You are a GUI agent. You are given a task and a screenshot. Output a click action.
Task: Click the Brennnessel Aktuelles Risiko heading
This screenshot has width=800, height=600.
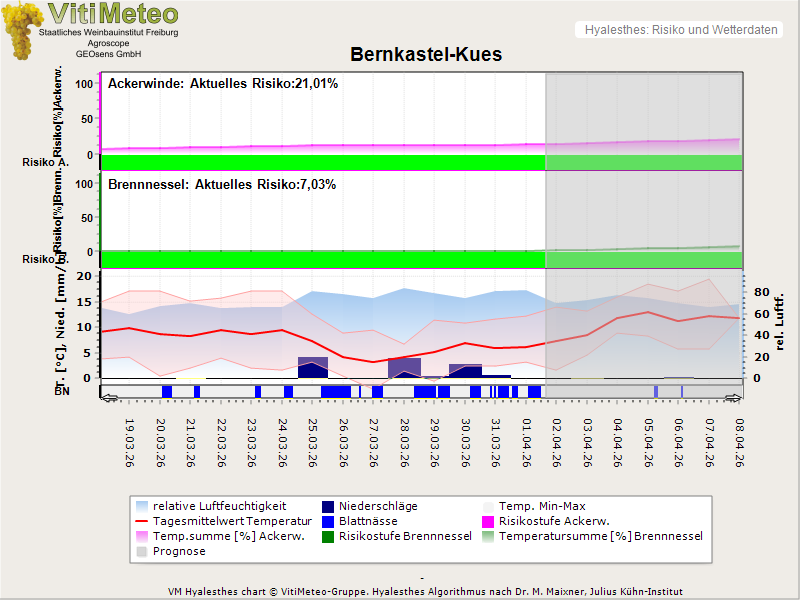tap(222, 185)
